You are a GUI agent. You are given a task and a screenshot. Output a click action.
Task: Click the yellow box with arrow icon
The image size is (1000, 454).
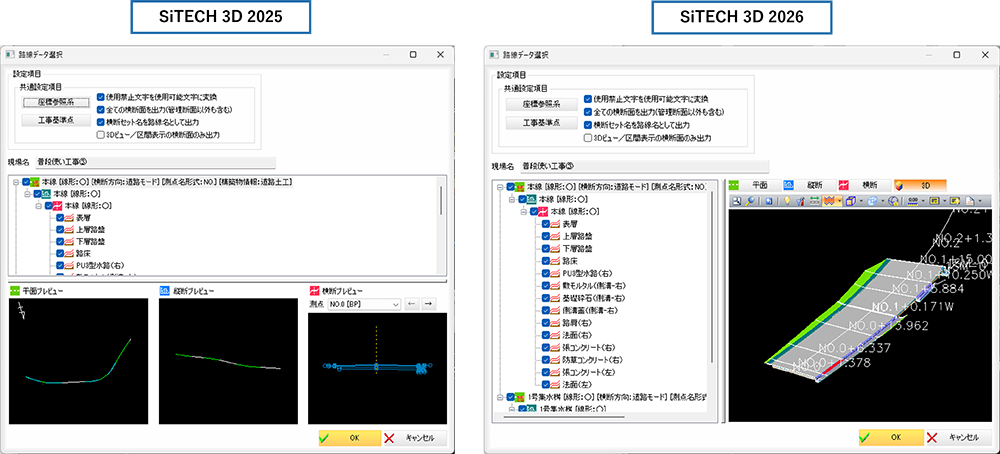[x=955, y=201]
